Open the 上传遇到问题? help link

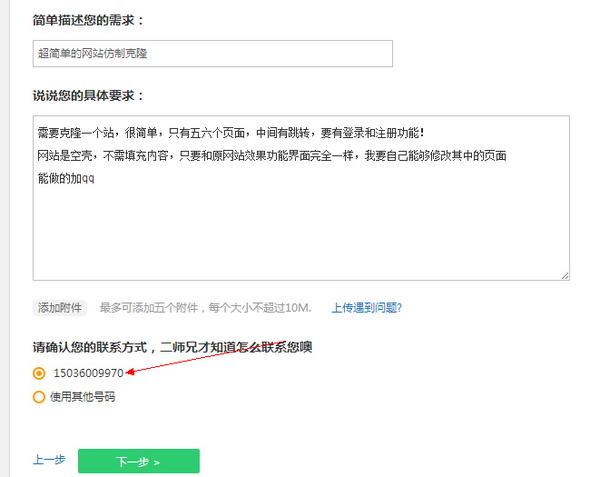coord(367,308)
